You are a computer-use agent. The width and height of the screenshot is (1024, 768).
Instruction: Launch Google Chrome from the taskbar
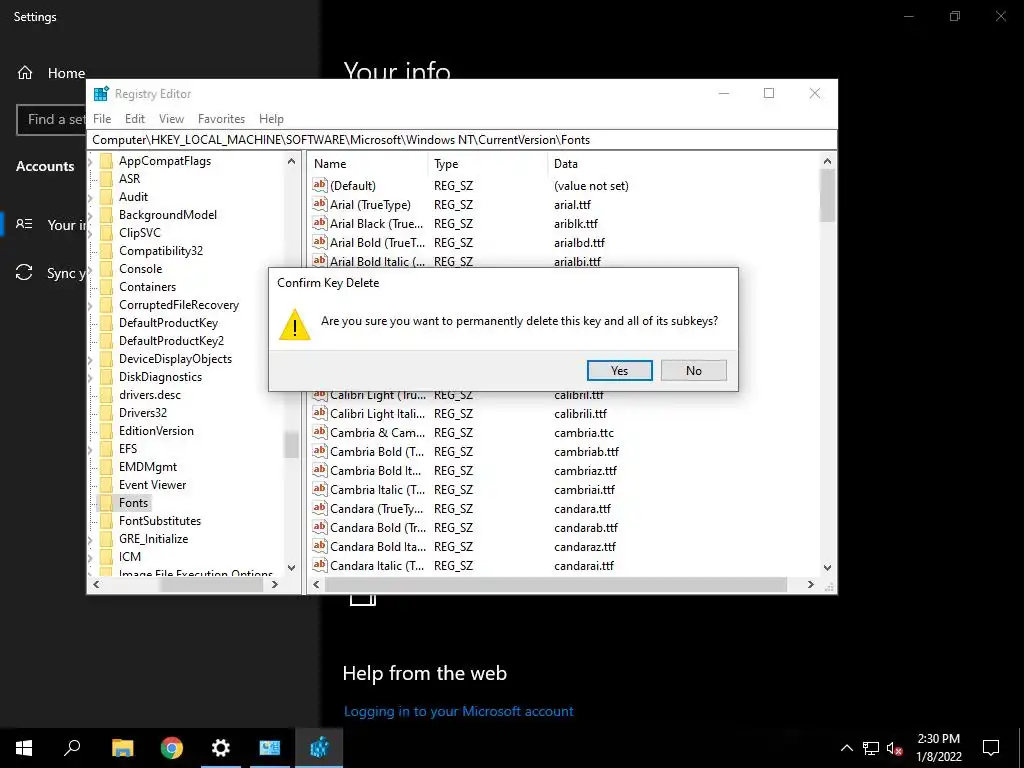(x=172, y=748)
